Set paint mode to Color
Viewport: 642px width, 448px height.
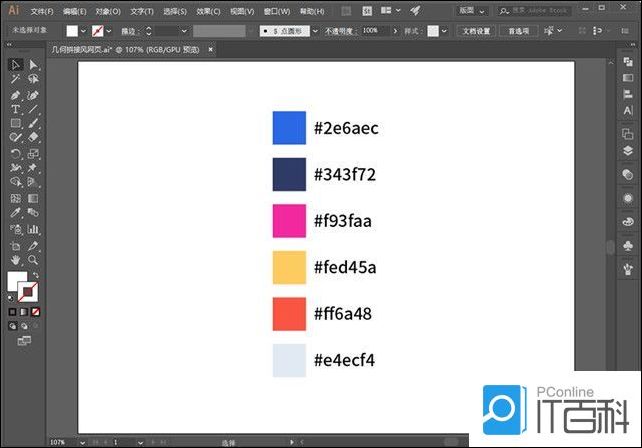pos(13,312)
